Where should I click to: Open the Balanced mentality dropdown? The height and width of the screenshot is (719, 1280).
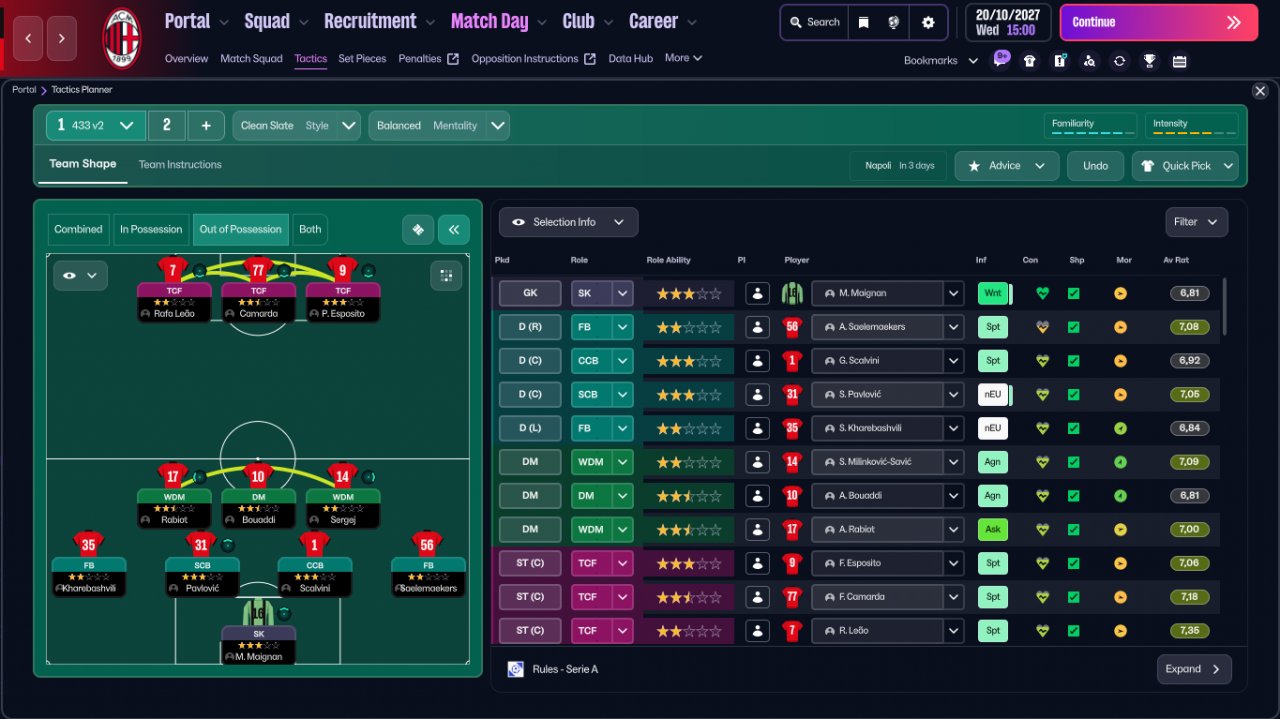439,125
